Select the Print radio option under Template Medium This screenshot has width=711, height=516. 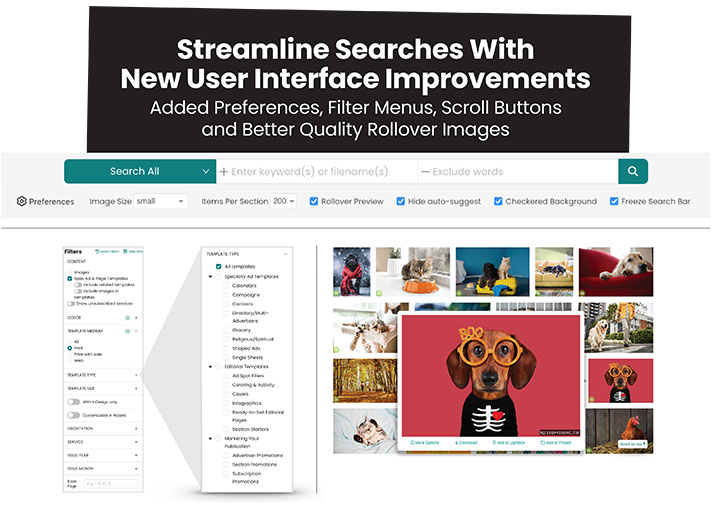click(70, 349)
